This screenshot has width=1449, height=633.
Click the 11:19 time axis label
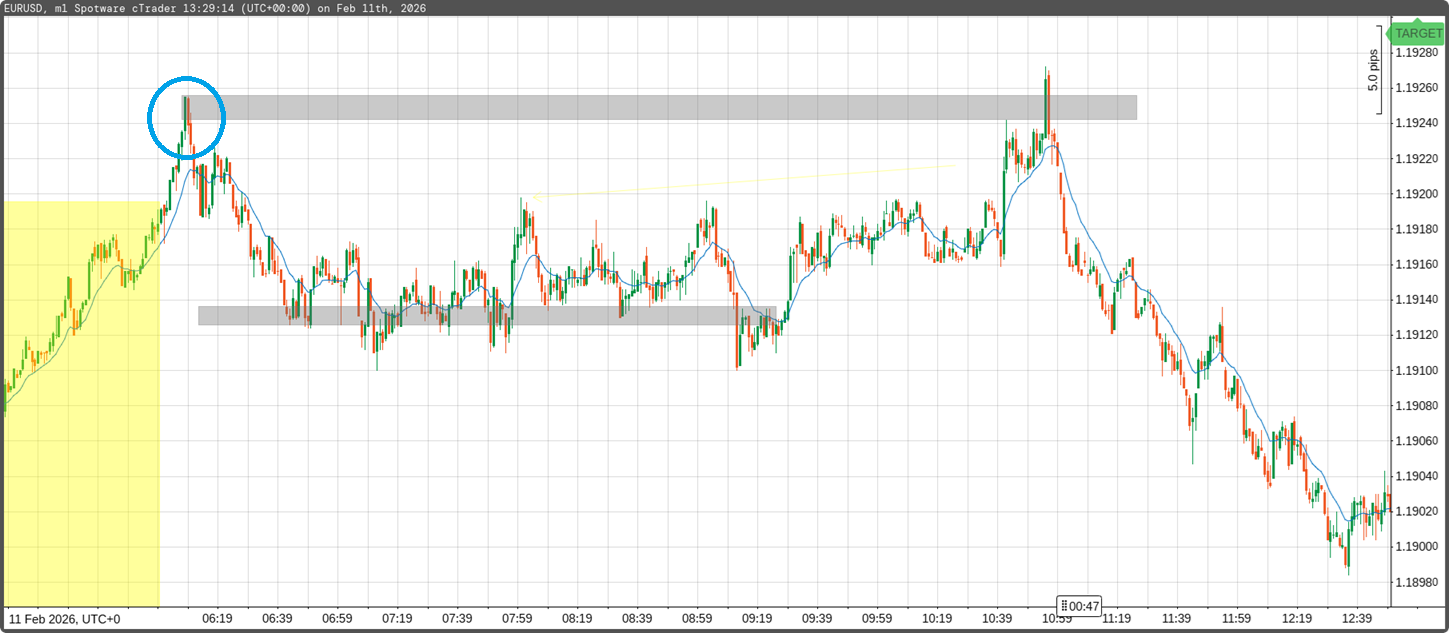point(1118,619)
